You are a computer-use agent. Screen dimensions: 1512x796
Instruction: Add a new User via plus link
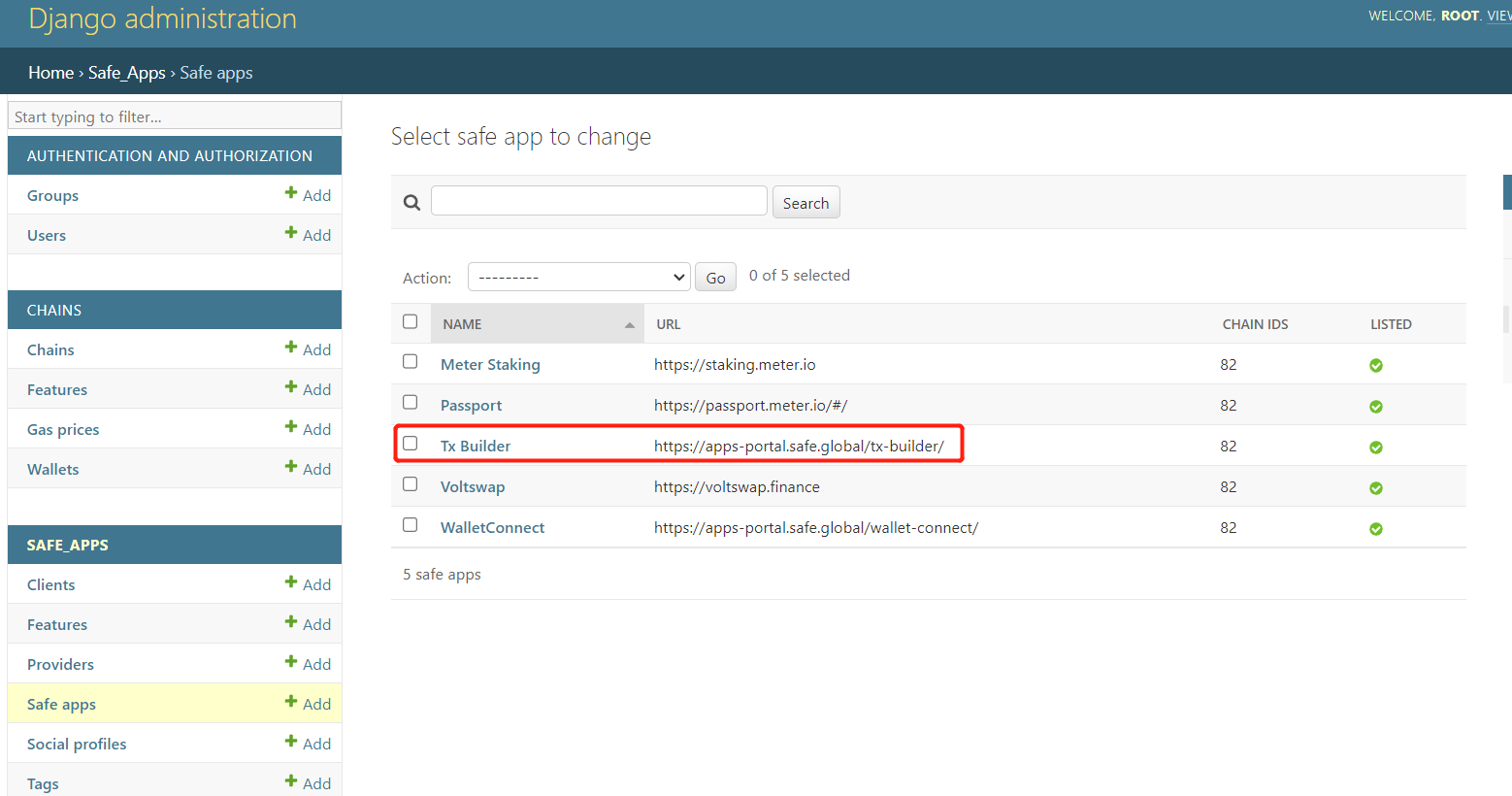[308, 234]
